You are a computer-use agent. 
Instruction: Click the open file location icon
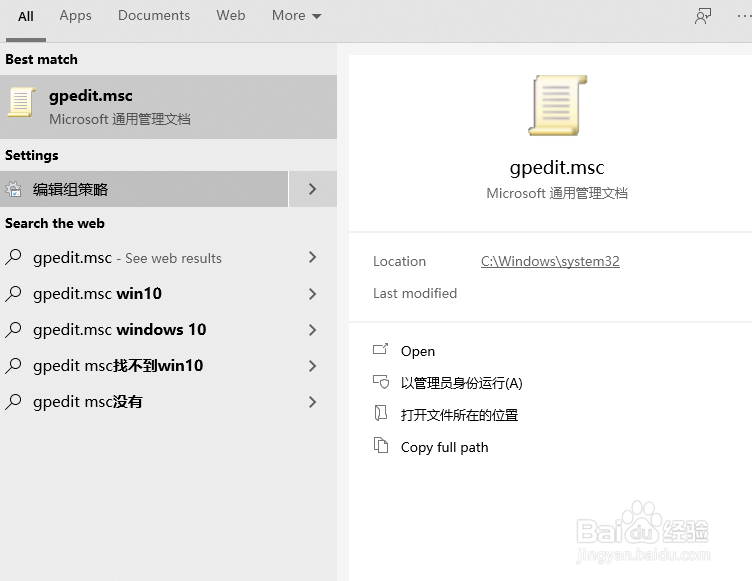pyautogui.click(x=380, y=413)
